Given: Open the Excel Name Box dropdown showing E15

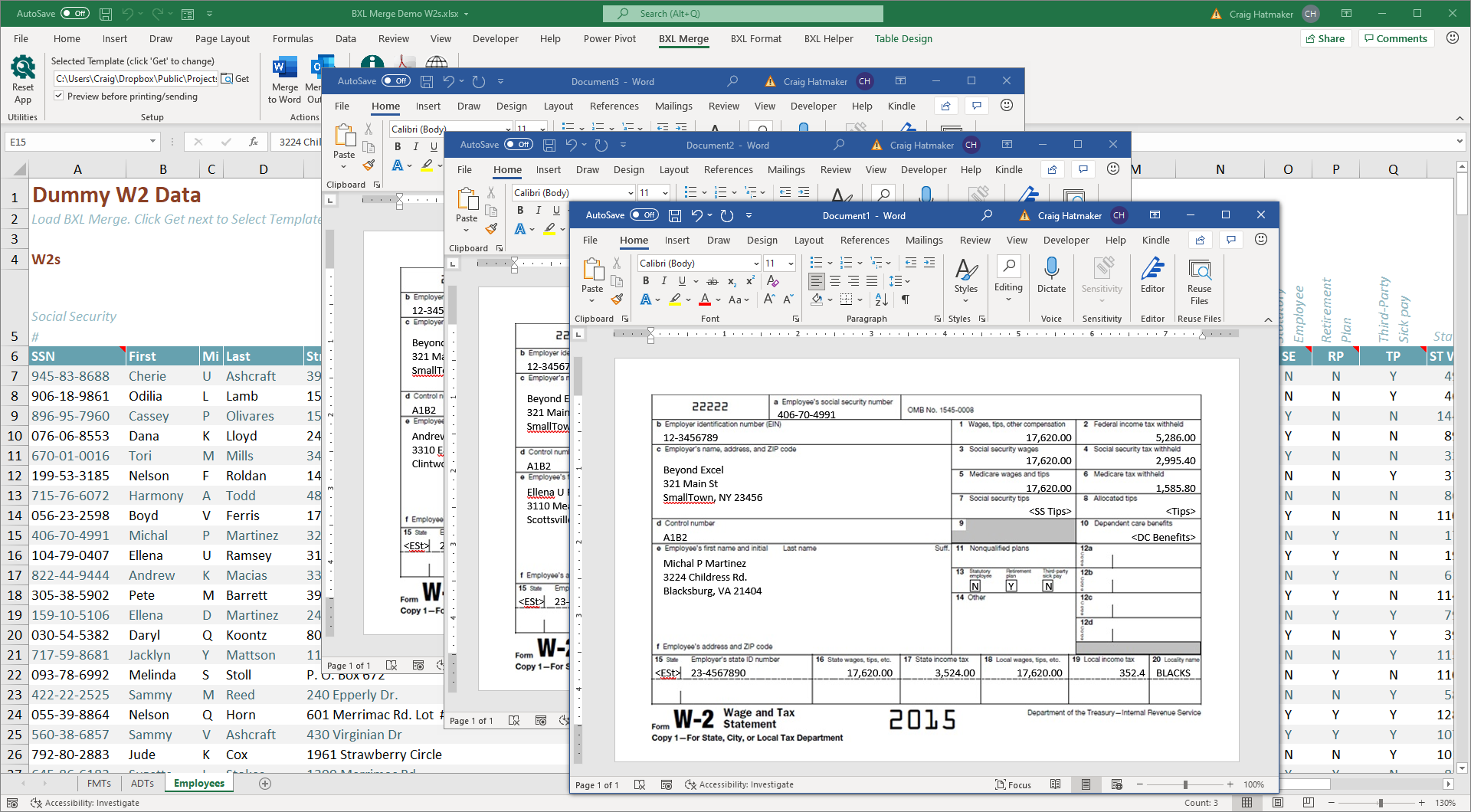Looking at the screenshot, I should point(152,142).
